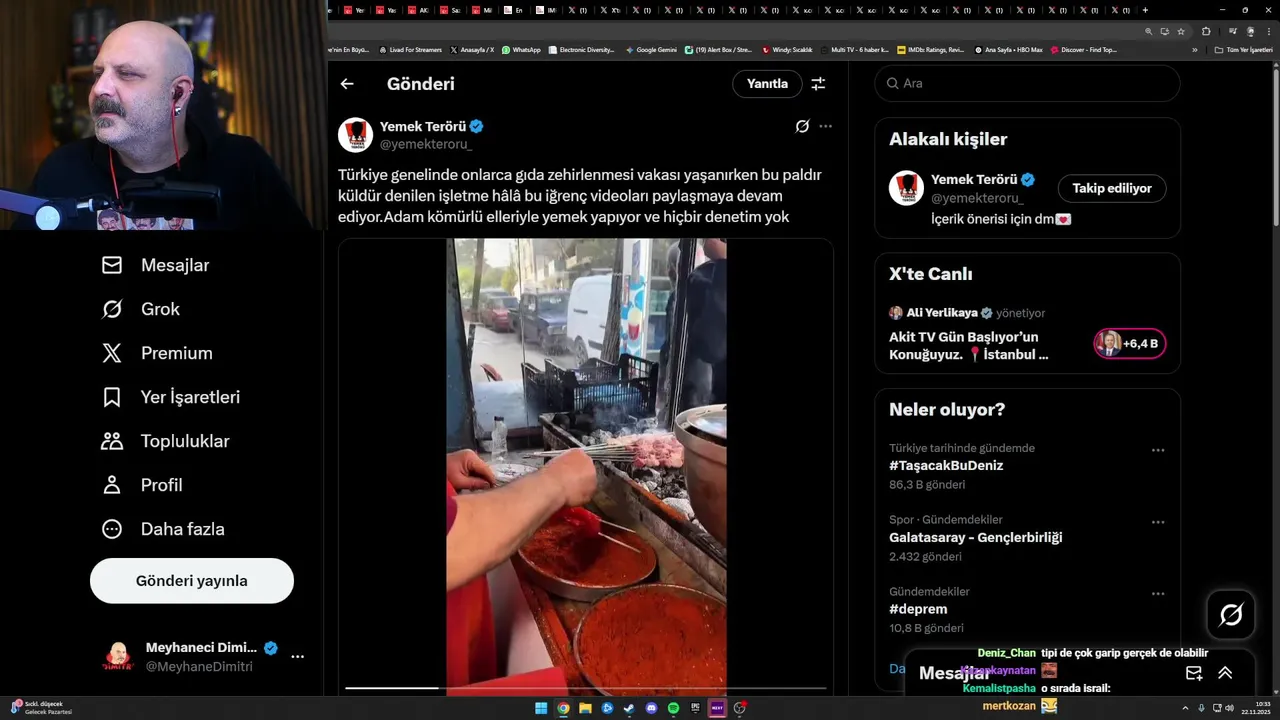The width and height of the screenshot is (1280, 720).
Task: Open Ana Sayfa • HBO Max bookmark
Action: [1009, 49]
